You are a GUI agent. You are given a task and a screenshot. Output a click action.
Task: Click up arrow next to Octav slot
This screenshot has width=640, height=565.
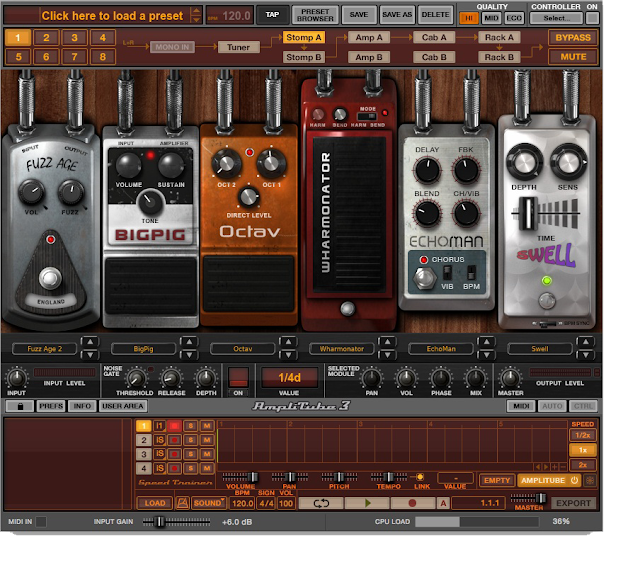288,342
